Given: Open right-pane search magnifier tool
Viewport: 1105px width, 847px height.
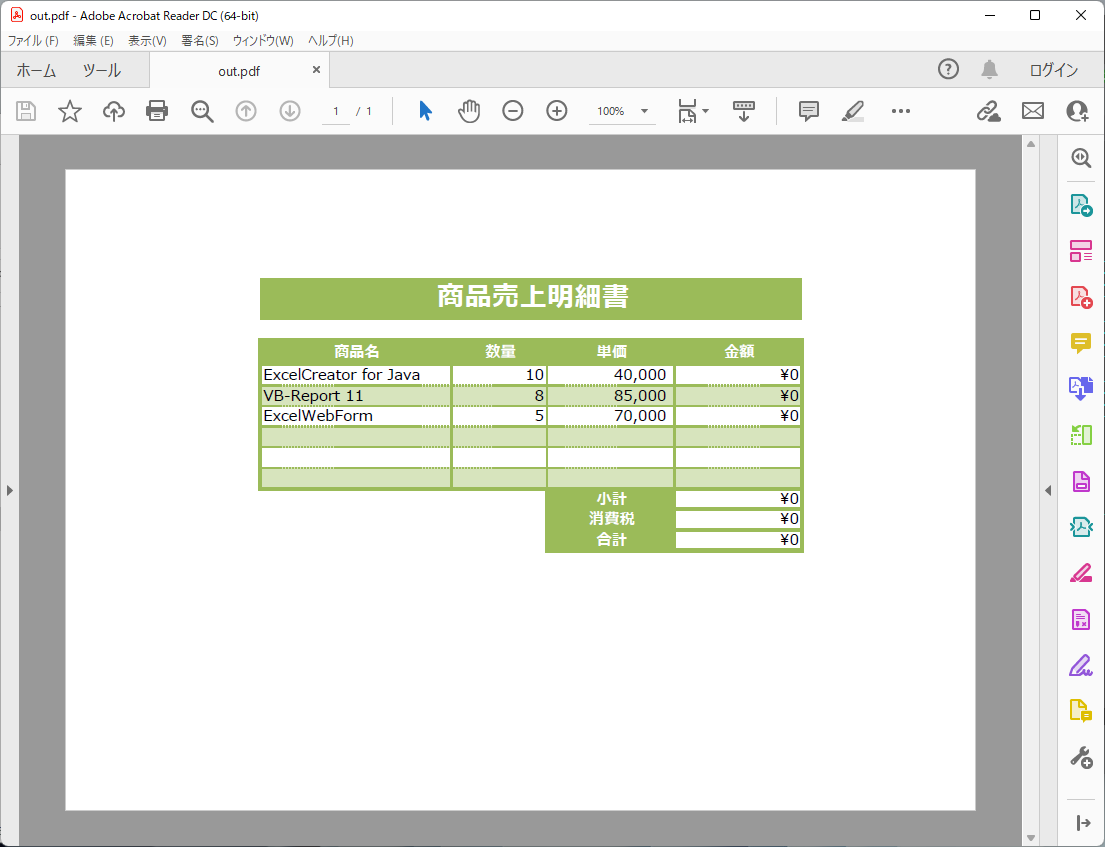Looking at the screenshot, I should point(1081,158).
